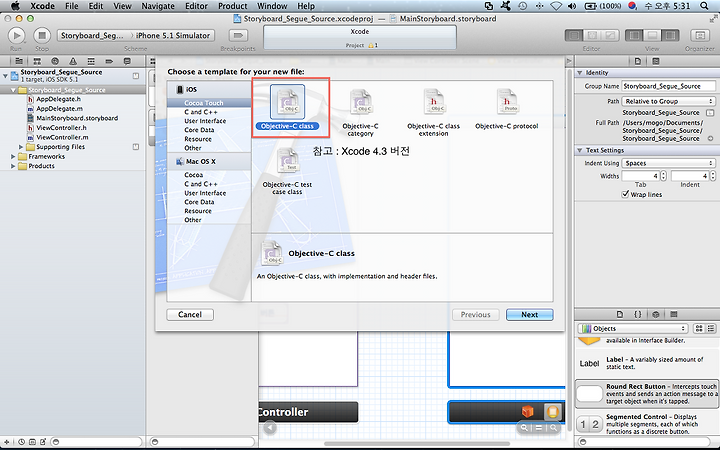The height and width of the screenshot is (450, 720).
Task: Open the Project navigator tab icon
Action: [x=19, y=61]
